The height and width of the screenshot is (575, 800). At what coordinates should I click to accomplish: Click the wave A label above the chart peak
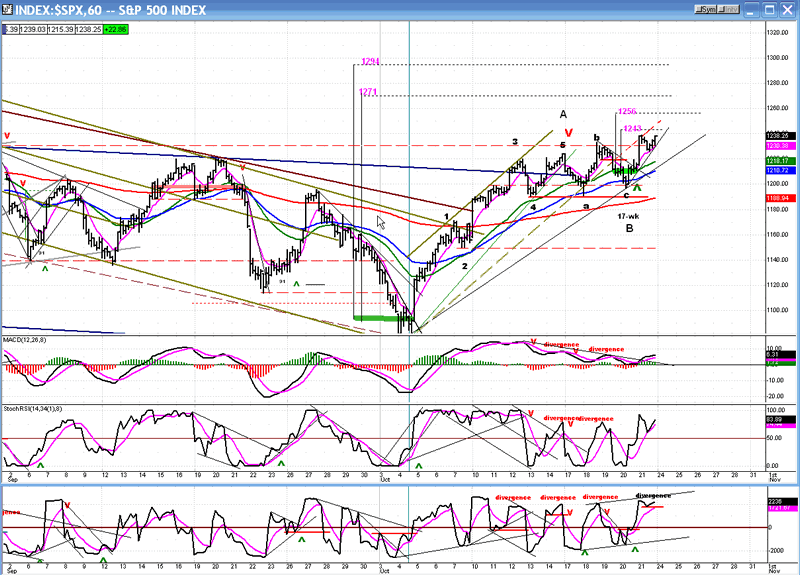563,114
